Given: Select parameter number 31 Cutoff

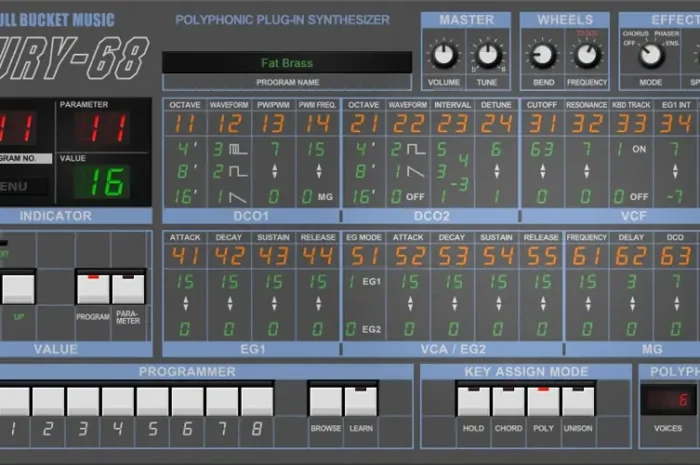Looking at the screenshot, I should tap(542, 124).
